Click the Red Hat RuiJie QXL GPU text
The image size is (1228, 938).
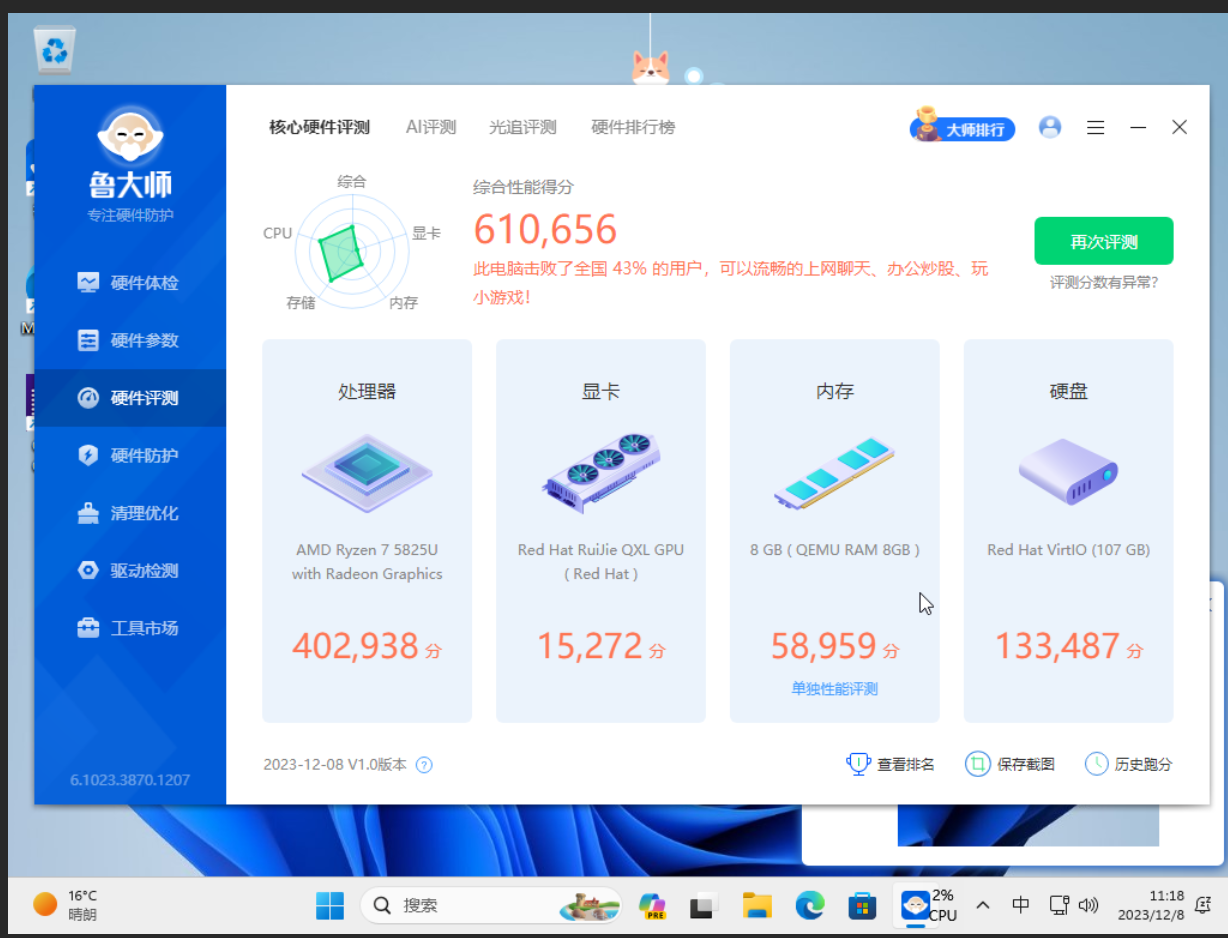pyautogui.click(x=601, y=562)
